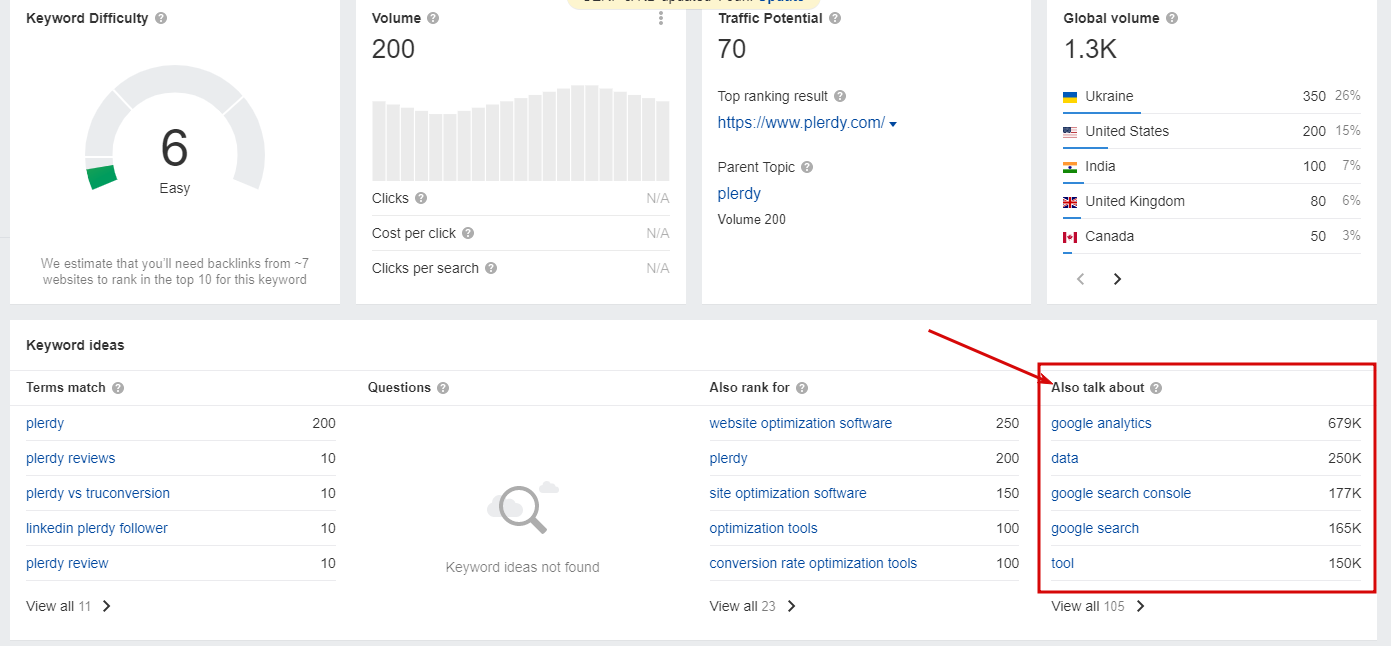
Task: Open the Volume card three-dot menu
Action: coord(661,18)
